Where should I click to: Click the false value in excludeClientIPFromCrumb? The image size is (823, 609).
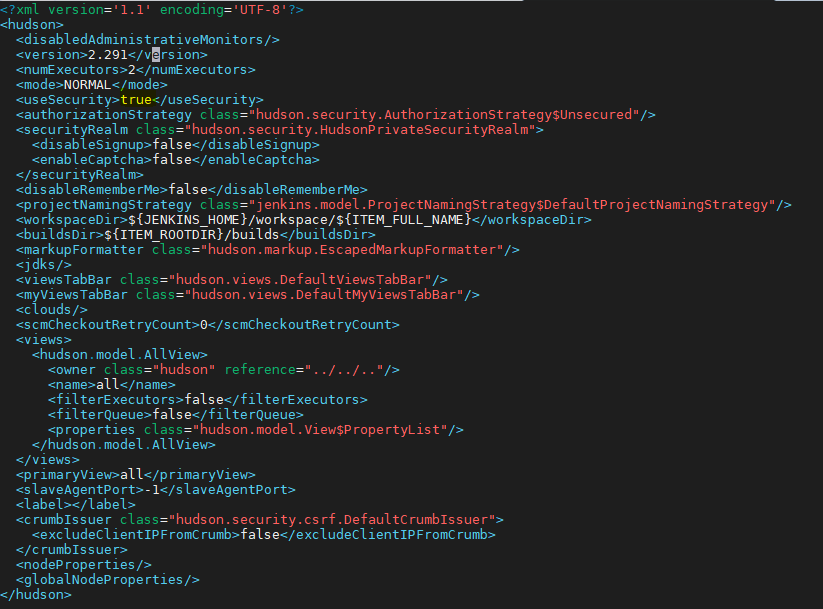(x=261, y=535)
